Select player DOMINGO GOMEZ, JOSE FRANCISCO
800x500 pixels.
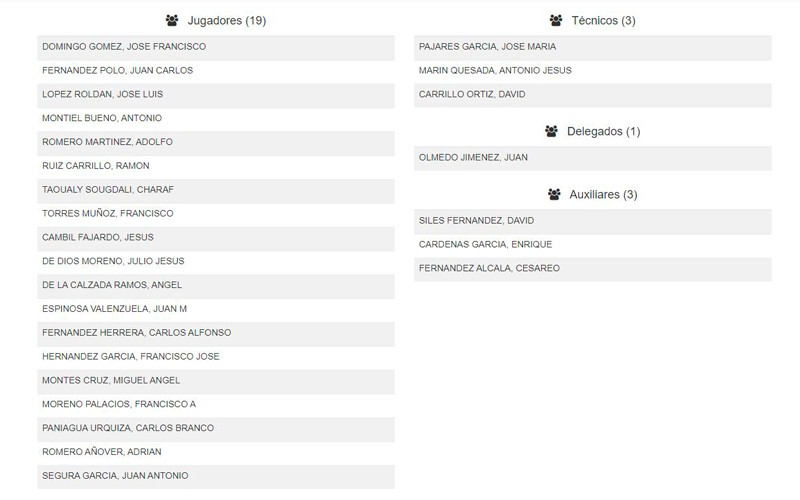click(216, 47)
